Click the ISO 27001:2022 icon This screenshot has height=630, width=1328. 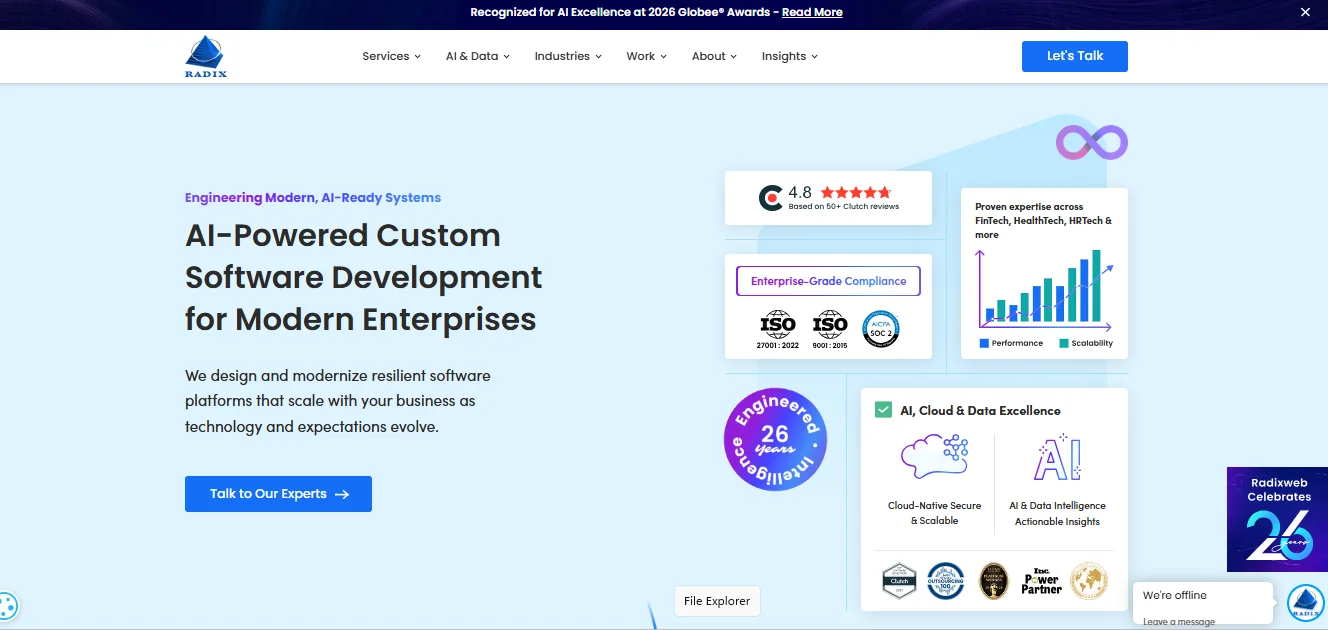pyautogui.click(x=778, y=330)
